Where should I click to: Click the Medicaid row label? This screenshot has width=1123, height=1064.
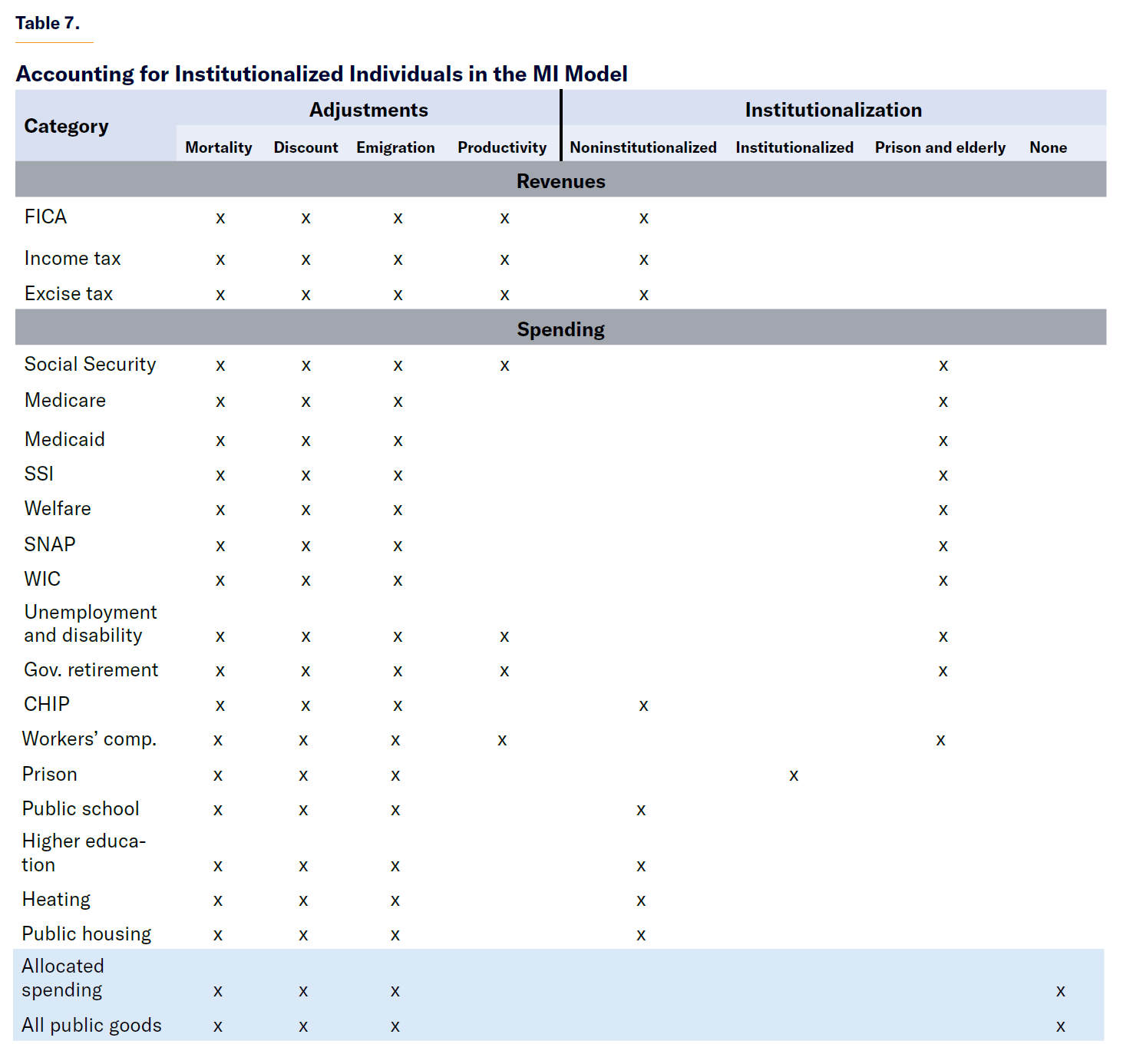tap(64, 440)
